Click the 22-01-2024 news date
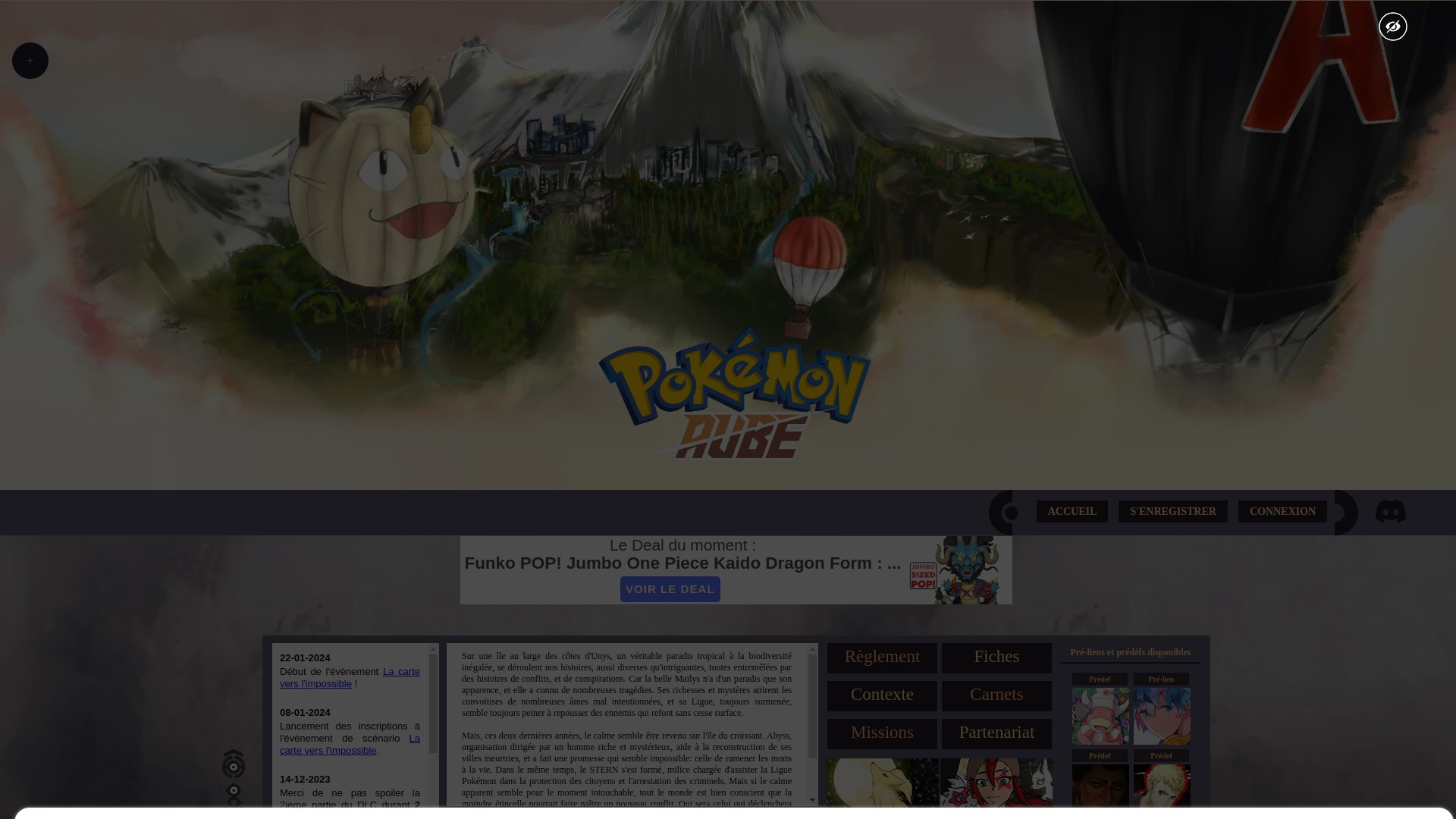Screen dimensions: 1456x819 tap(305, 658)
